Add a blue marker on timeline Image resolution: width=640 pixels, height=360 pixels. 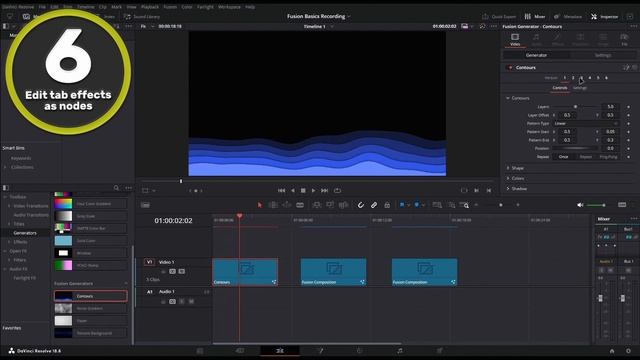click(417, 205)
